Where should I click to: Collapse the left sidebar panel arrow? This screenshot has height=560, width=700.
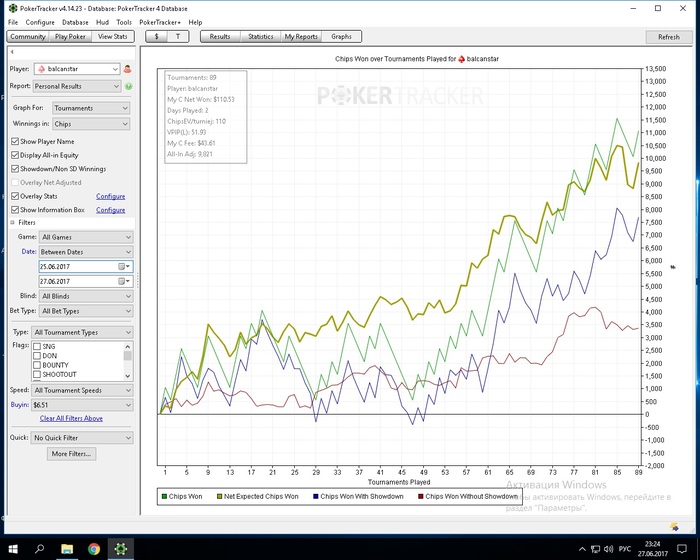pos(10,52)
